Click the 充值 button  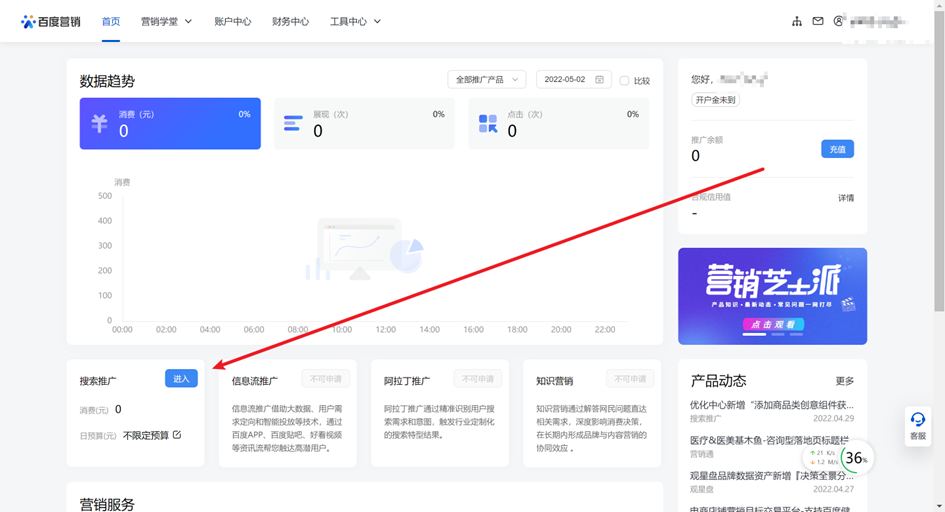point(838,149)
